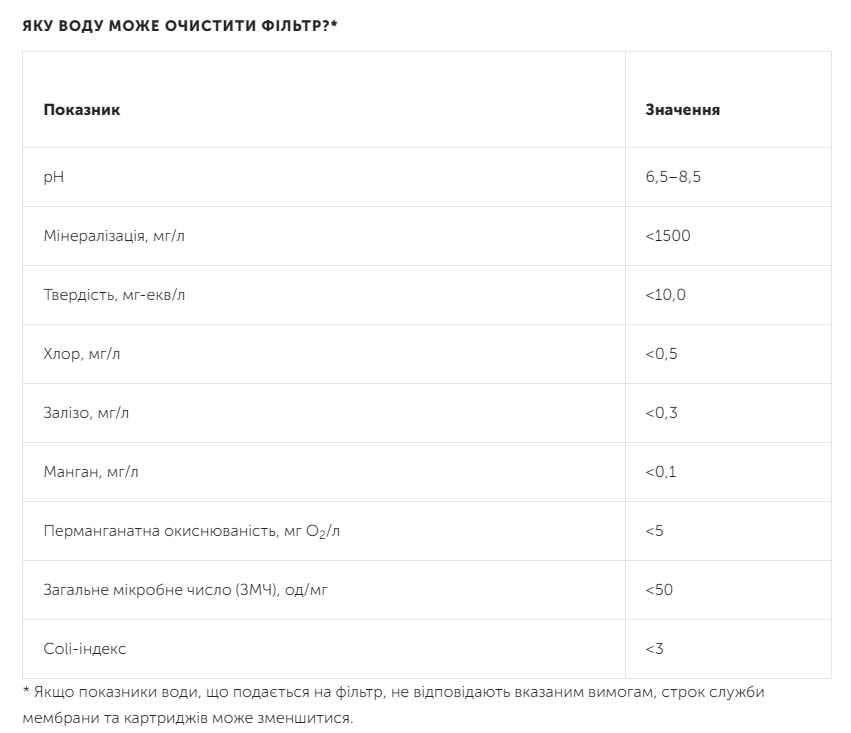The width and height of the screenshot is (851, 733).
Task: Select the "Твердість, мг-екв/л" cell
Action: pyautogui.click(x=114, y=295)
